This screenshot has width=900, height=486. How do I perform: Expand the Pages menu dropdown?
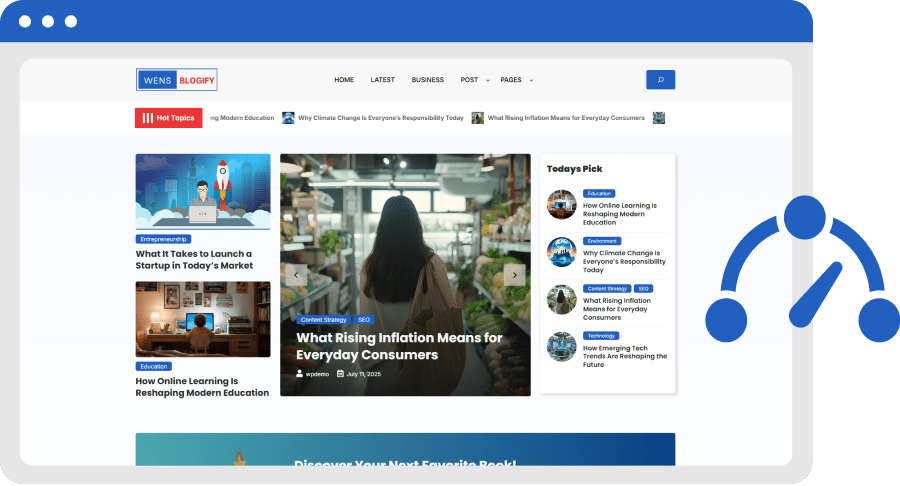[531, 80]
